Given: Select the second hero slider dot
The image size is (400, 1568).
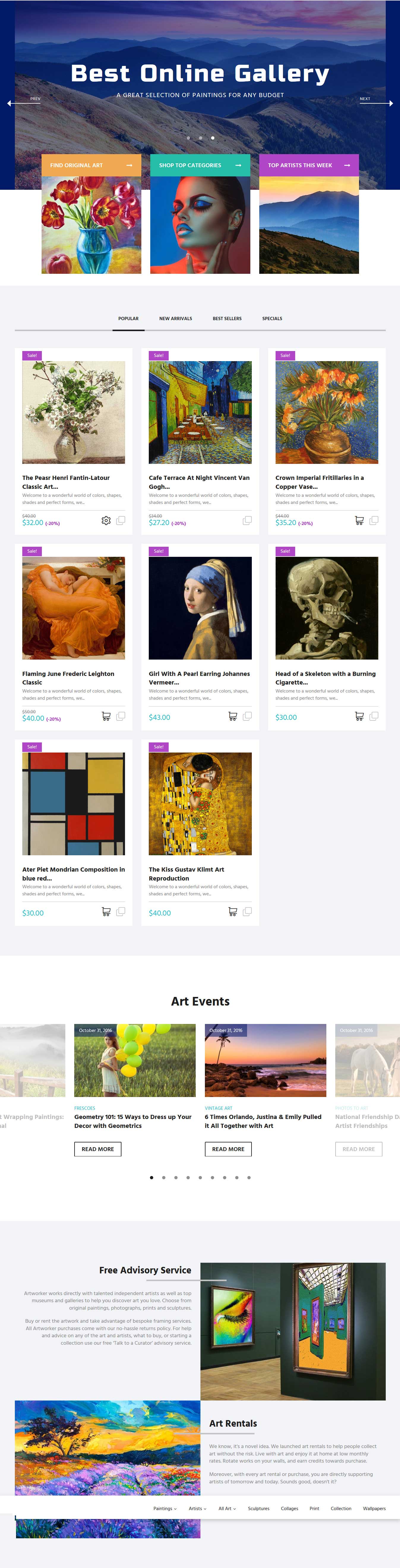Looking at the screenshot, I should click(200, 138).
